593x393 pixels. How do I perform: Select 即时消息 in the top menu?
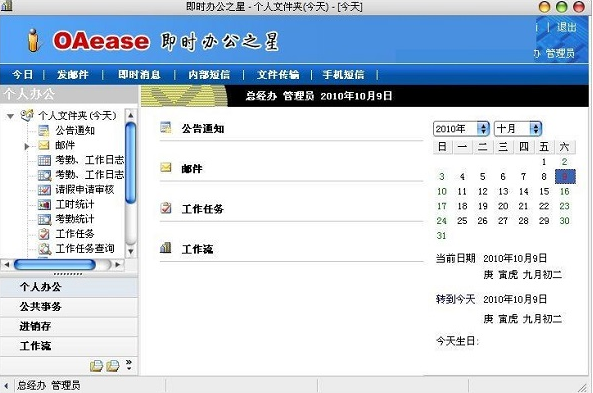pos(139,75)
